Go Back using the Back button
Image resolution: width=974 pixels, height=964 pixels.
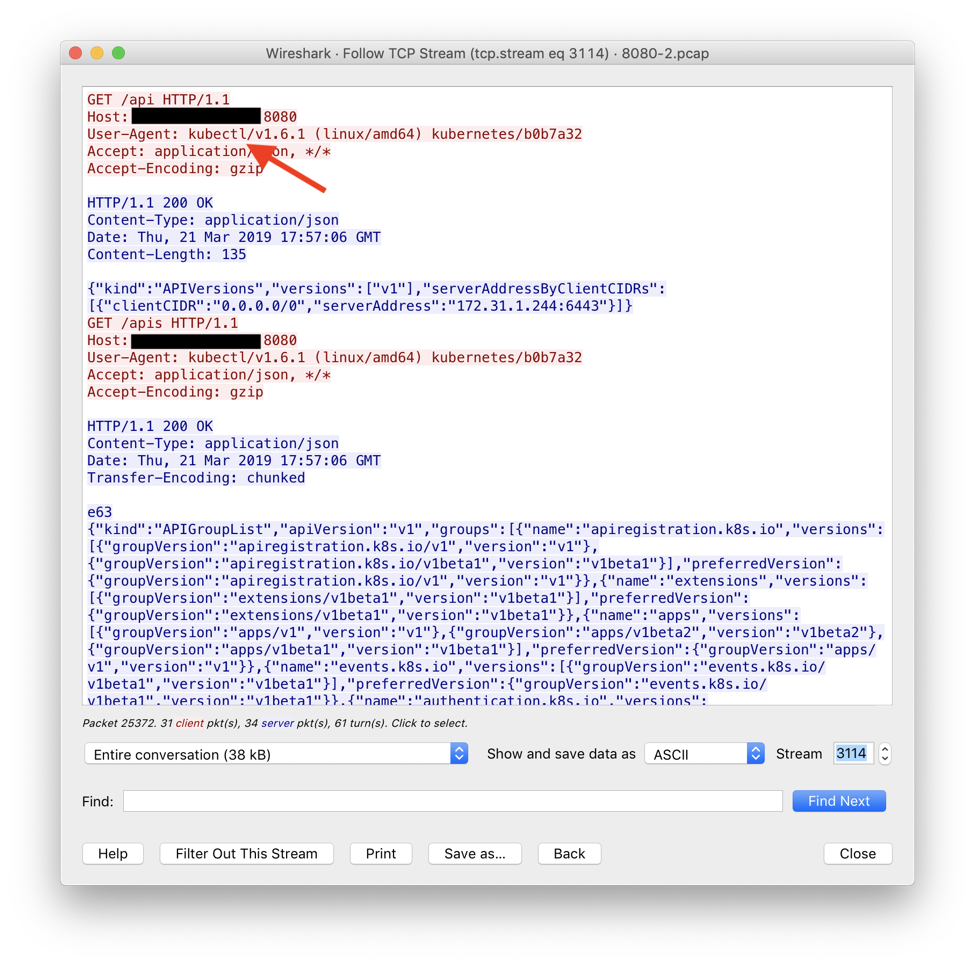click(569, 854)
